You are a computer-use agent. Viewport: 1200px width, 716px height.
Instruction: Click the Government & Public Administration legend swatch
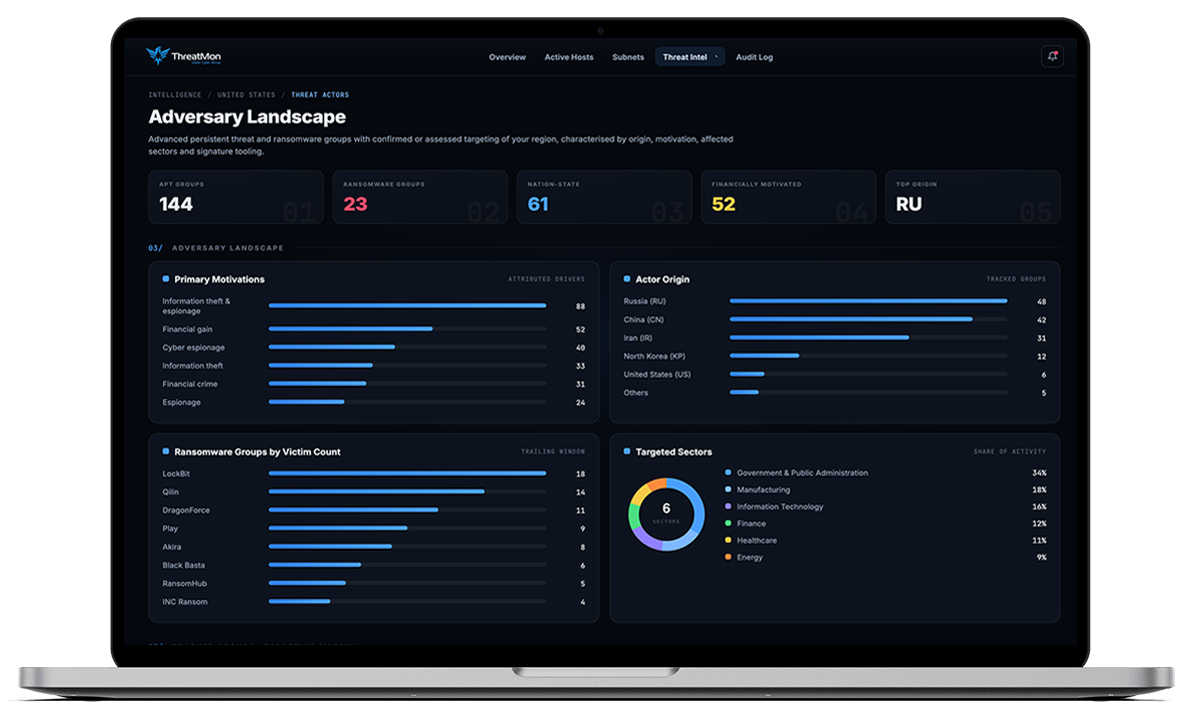(728, 473)
